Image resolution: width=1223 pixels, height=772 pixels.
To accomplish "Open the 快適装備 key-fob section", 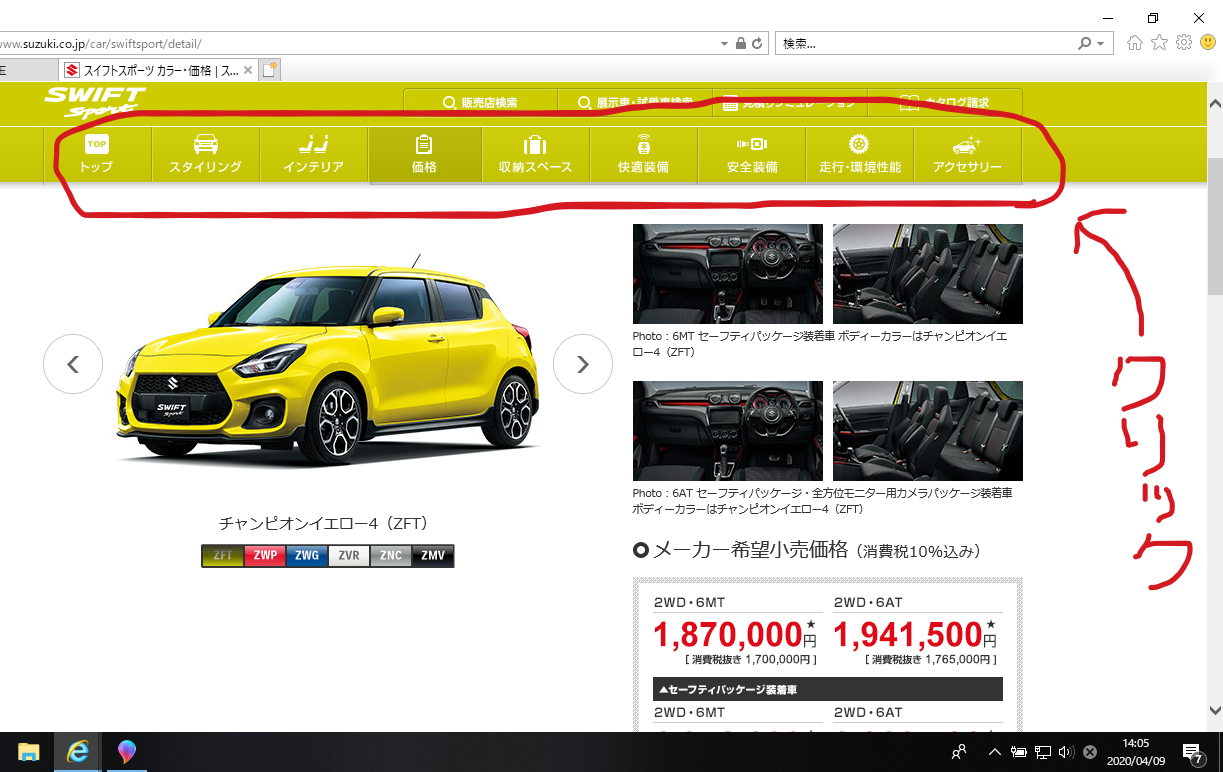I will (x=643, y=155).
